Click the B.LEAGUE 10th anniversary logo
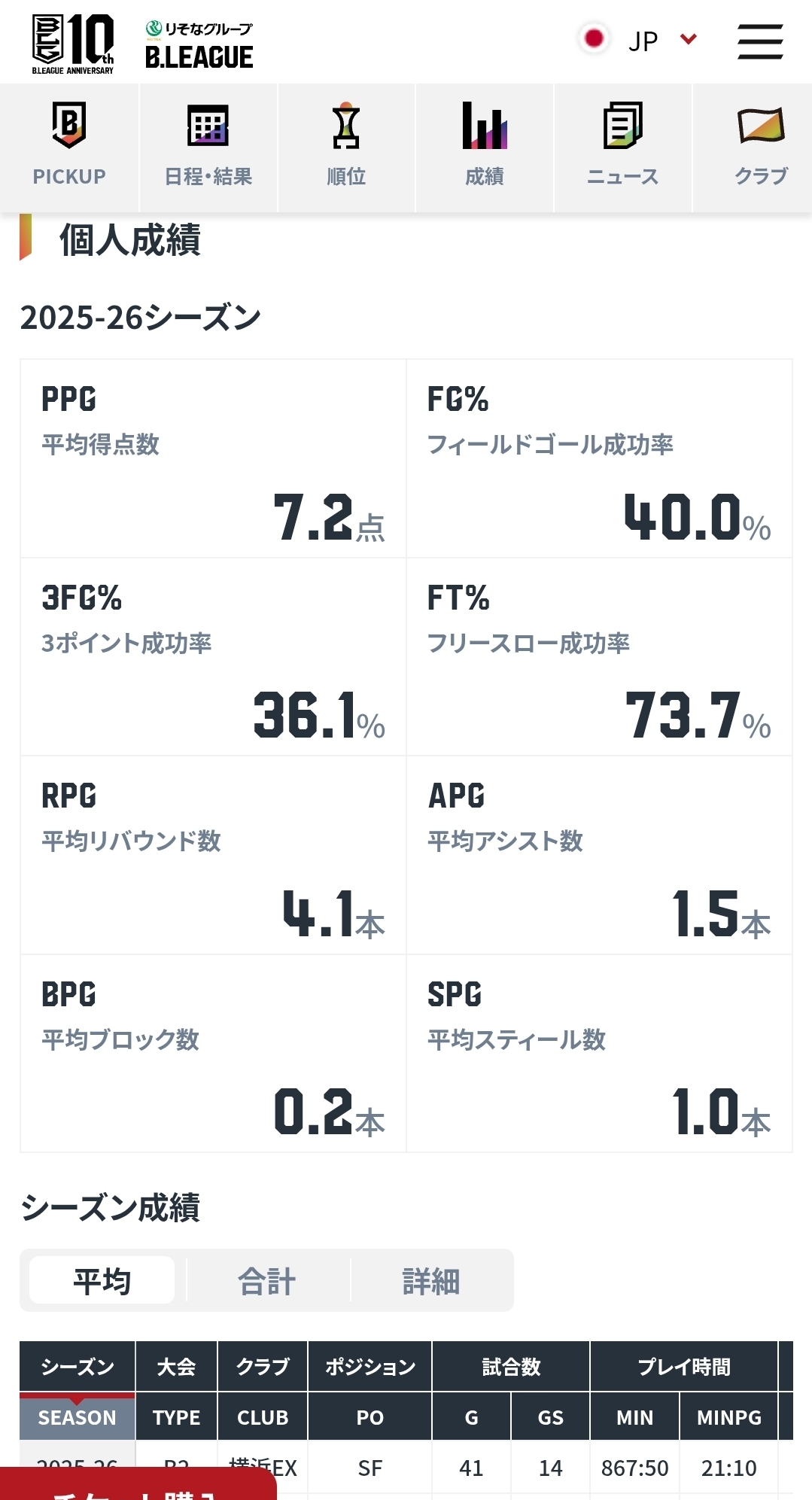The width and height of the screenshot is (812, 1500). pos(73,43)
